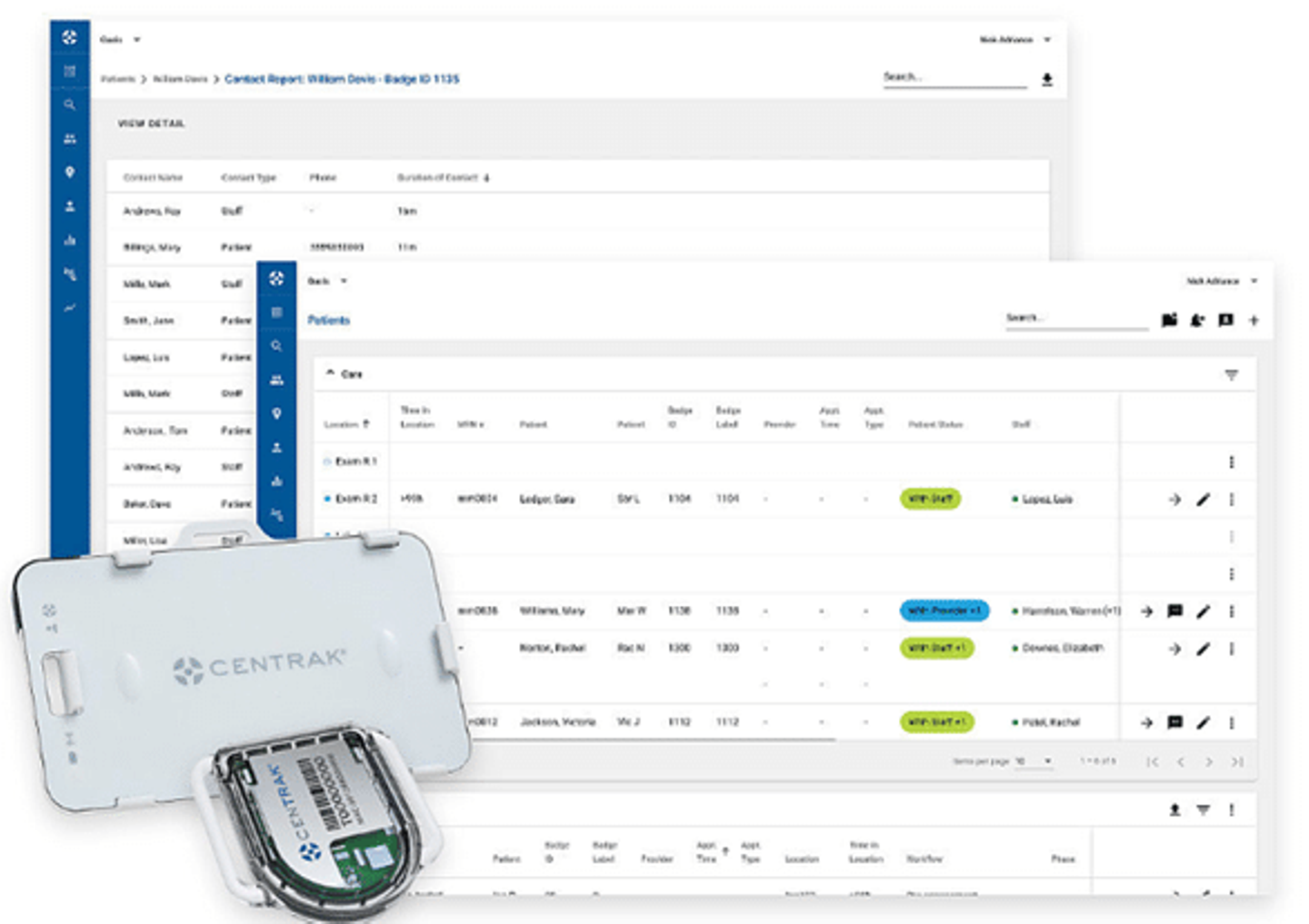Open the items per page dropdown
This screenshot has width=1309, height=924.
(x=1034, y=761)
